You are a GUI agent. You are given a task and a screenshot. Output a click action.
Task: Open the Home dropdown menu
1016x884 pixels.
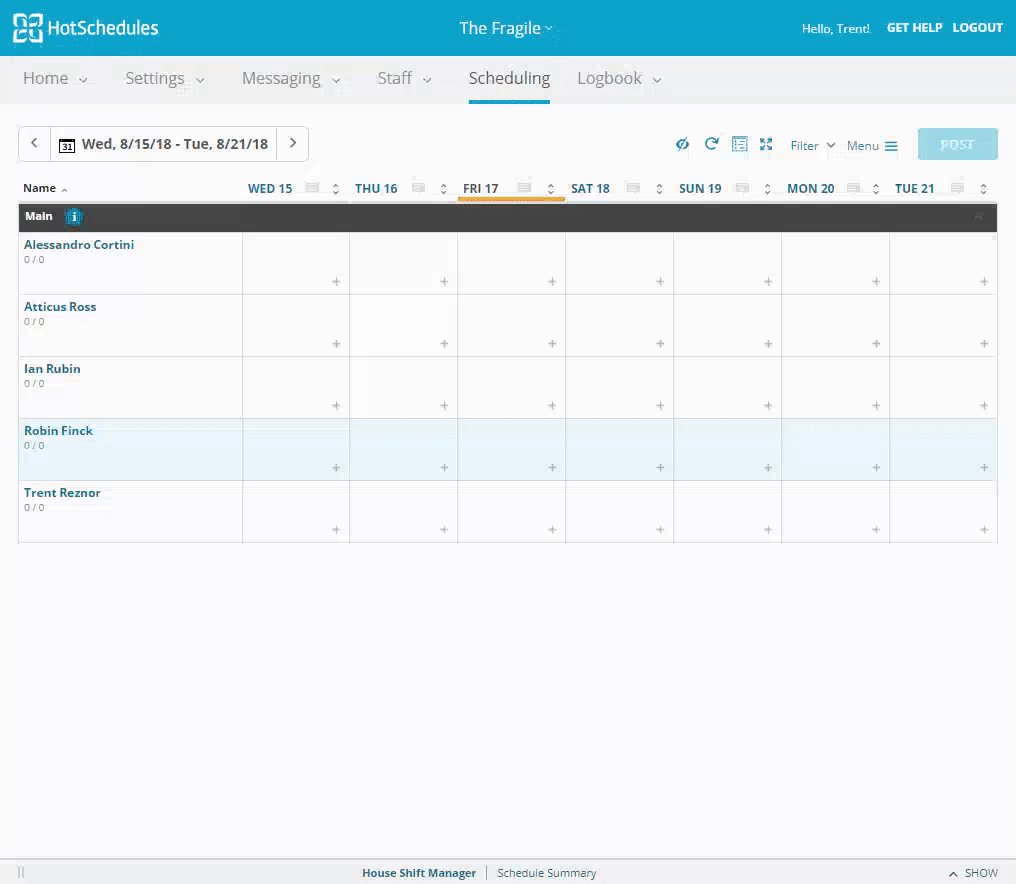point(55,78)
